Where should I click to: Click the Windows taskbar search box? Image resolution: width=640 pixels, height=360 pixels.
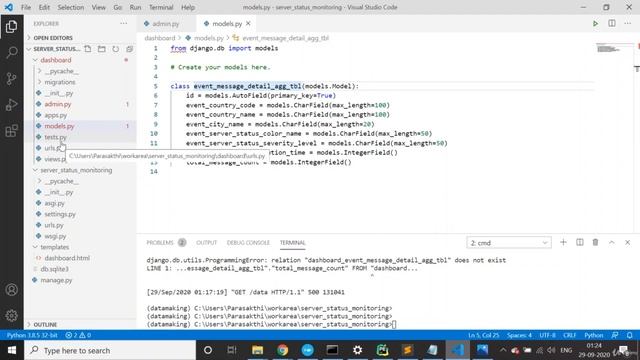110,350
